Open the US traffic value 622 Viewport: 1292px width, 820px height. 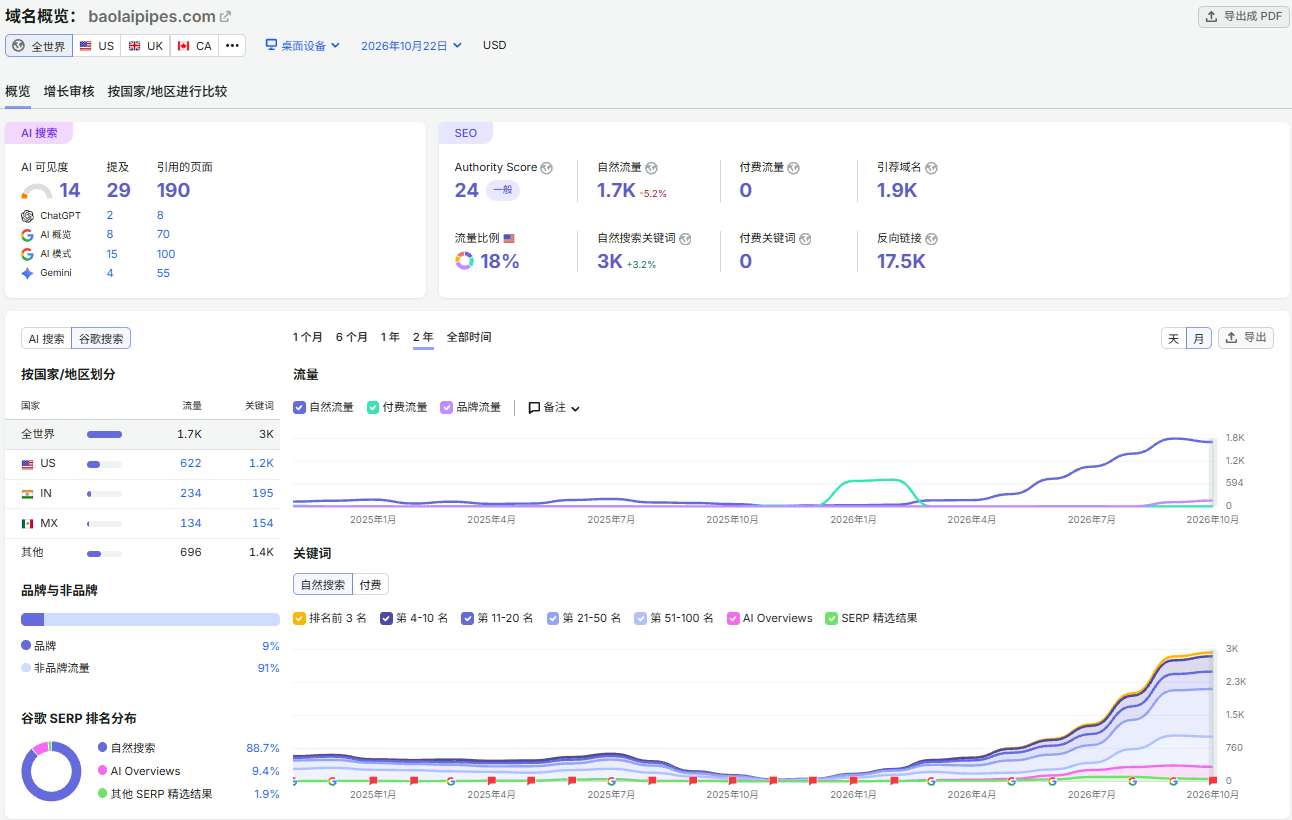(191, 464)
